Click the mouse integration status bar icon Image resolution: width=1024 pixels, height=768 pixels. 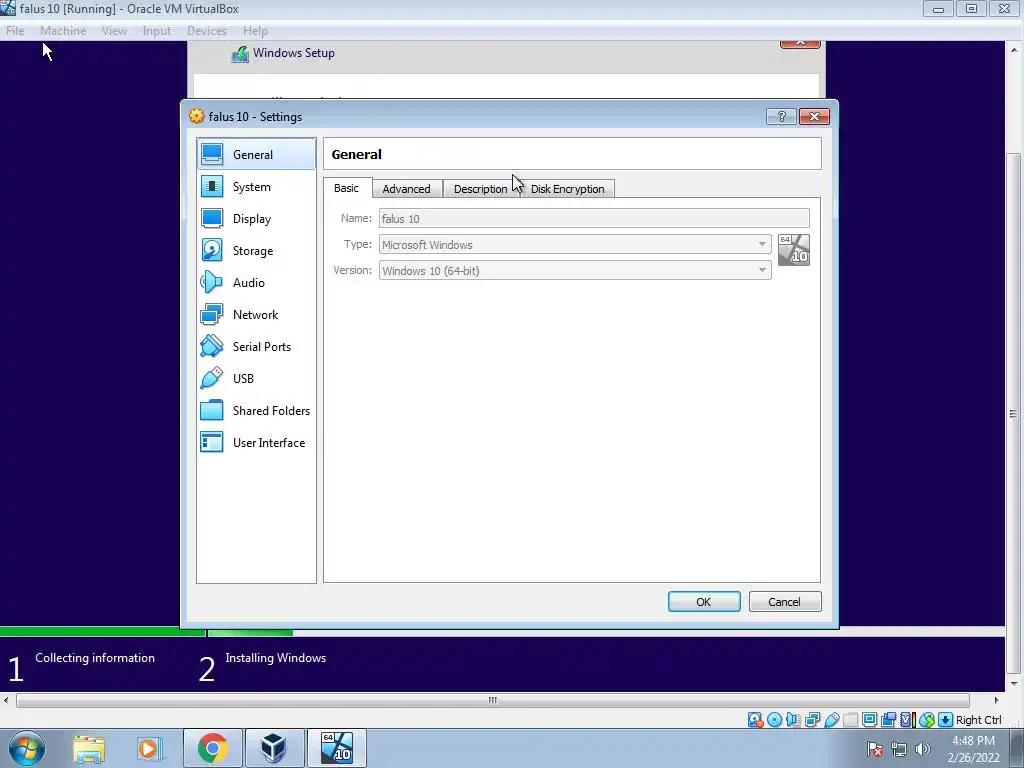click(x=927, y=720)
